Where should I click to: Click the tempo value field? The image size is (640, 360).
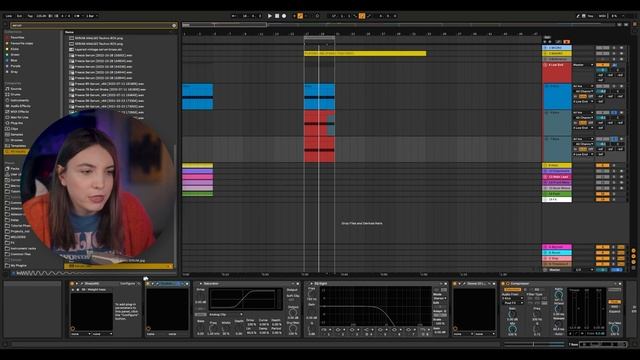coord(42,16)
